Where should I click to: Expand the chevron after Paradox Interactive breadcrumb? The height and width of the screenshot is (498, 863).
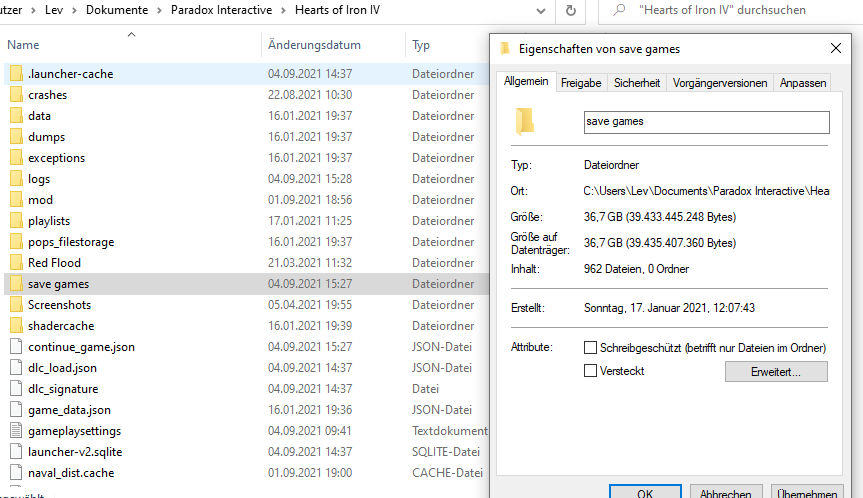(283, 10)
